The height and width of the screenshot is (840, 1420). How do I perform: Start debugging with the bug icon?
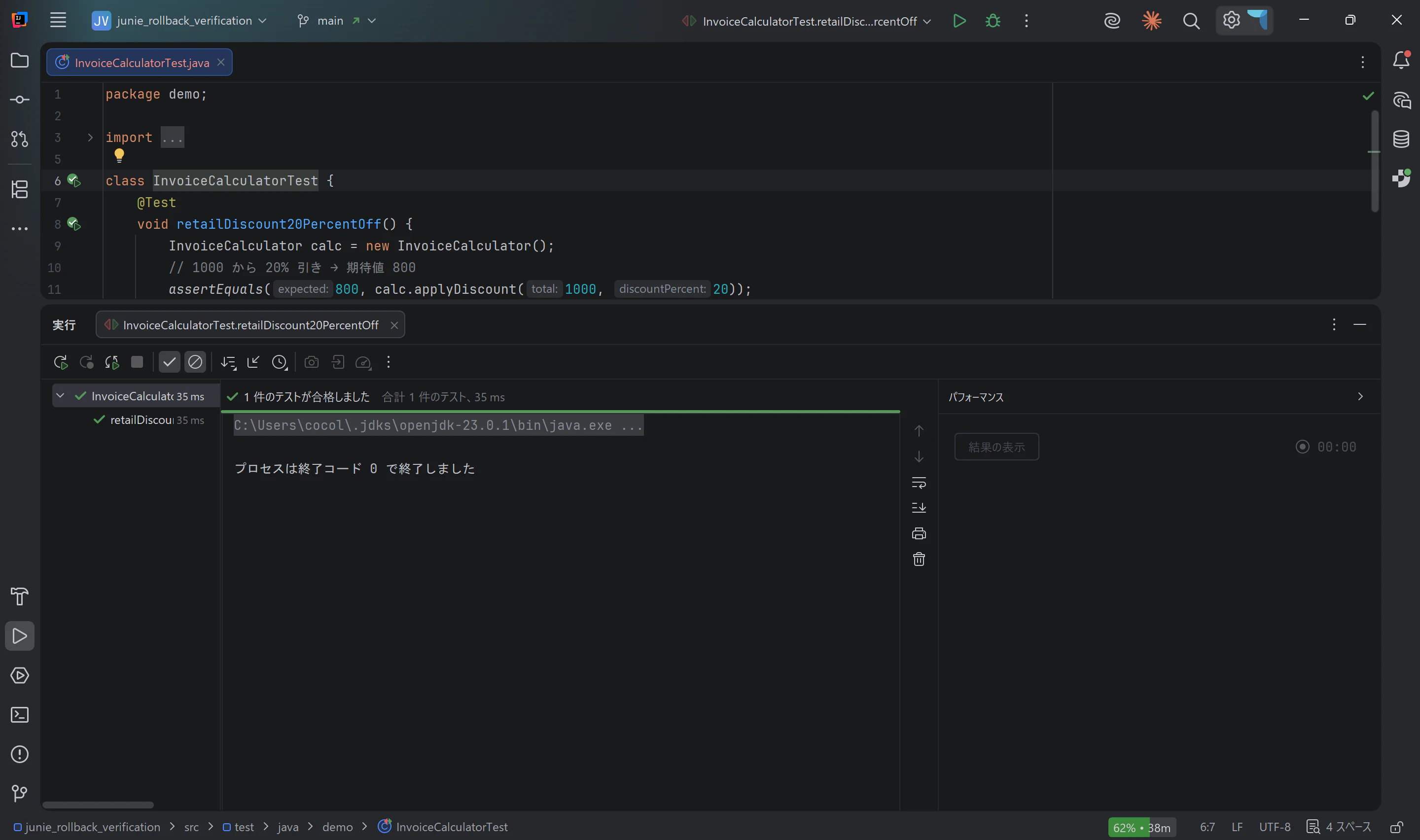click(x=993, y=21)
